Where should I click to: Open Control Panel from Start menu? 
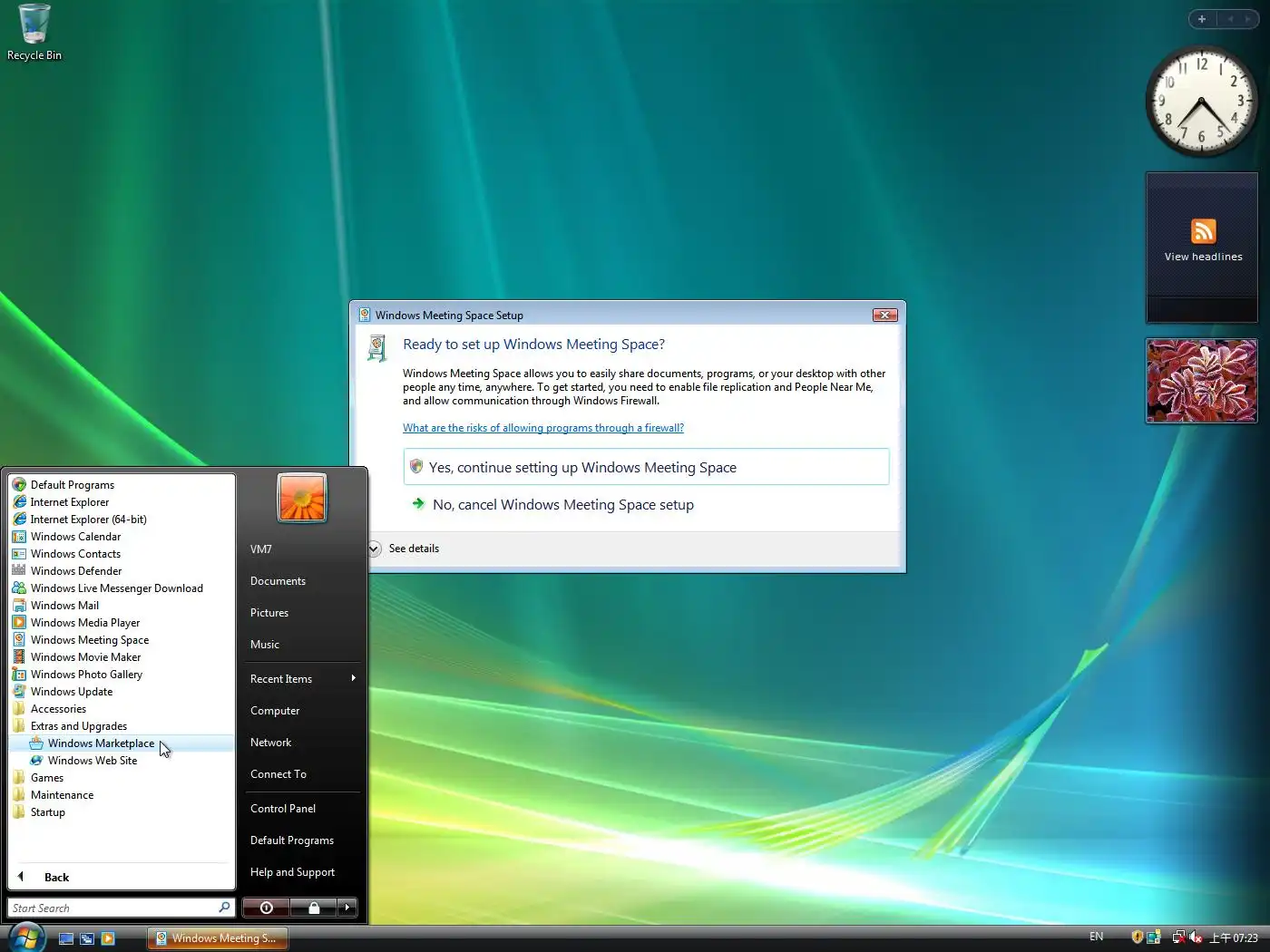pyautogui.click(x=301, y=809)
